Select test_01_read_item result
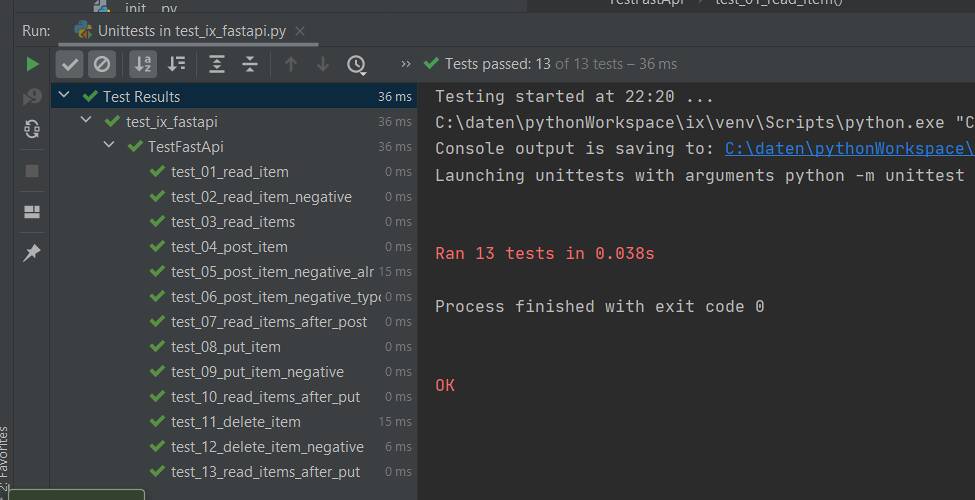 pyautogui.click(x=234, y=172)
